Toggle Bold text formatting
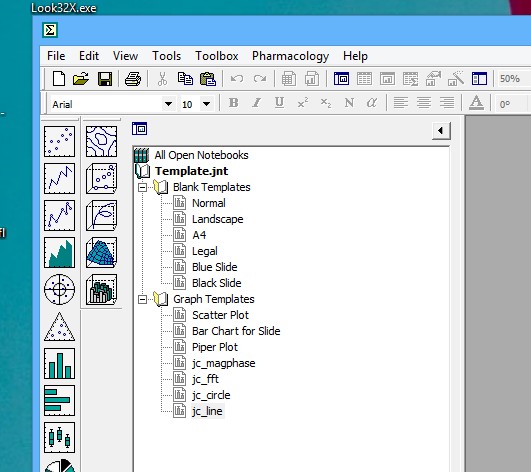531x472 pixels. (x=233, y=103)
